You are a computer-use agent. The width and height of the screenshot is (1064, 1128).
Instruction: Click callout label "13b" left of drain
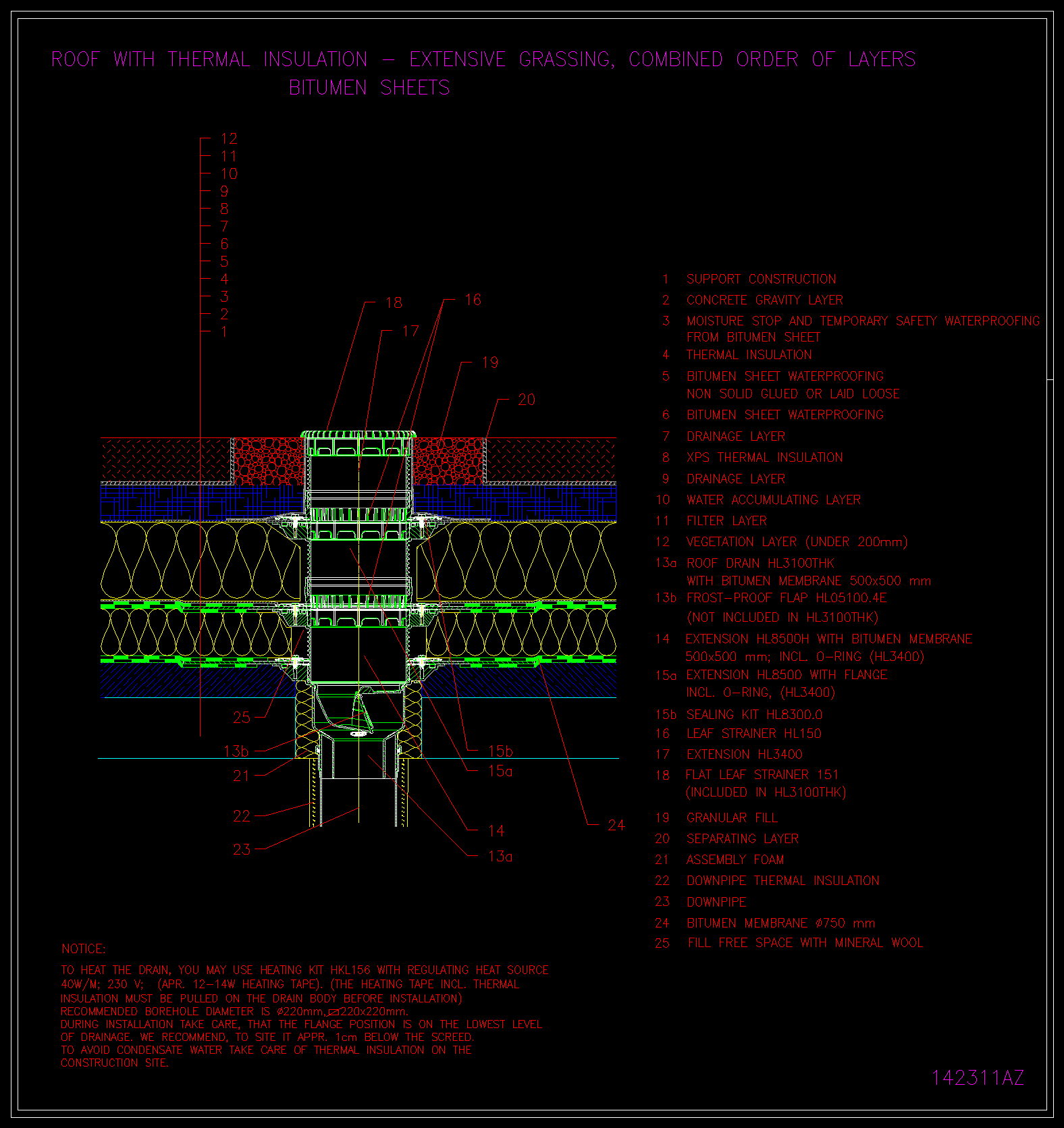point(236,751)
